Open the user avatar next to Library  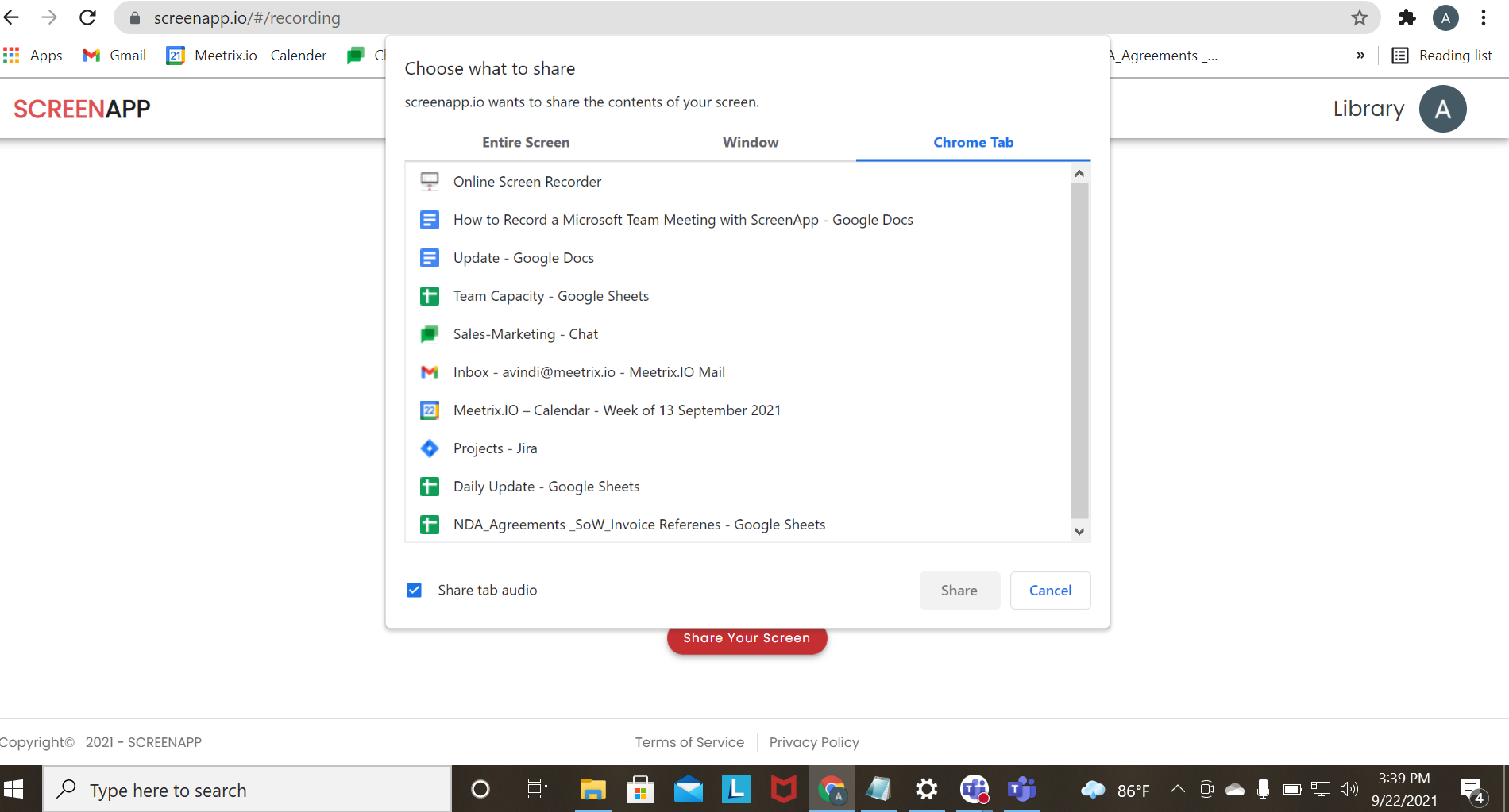tap(1442, 109)
